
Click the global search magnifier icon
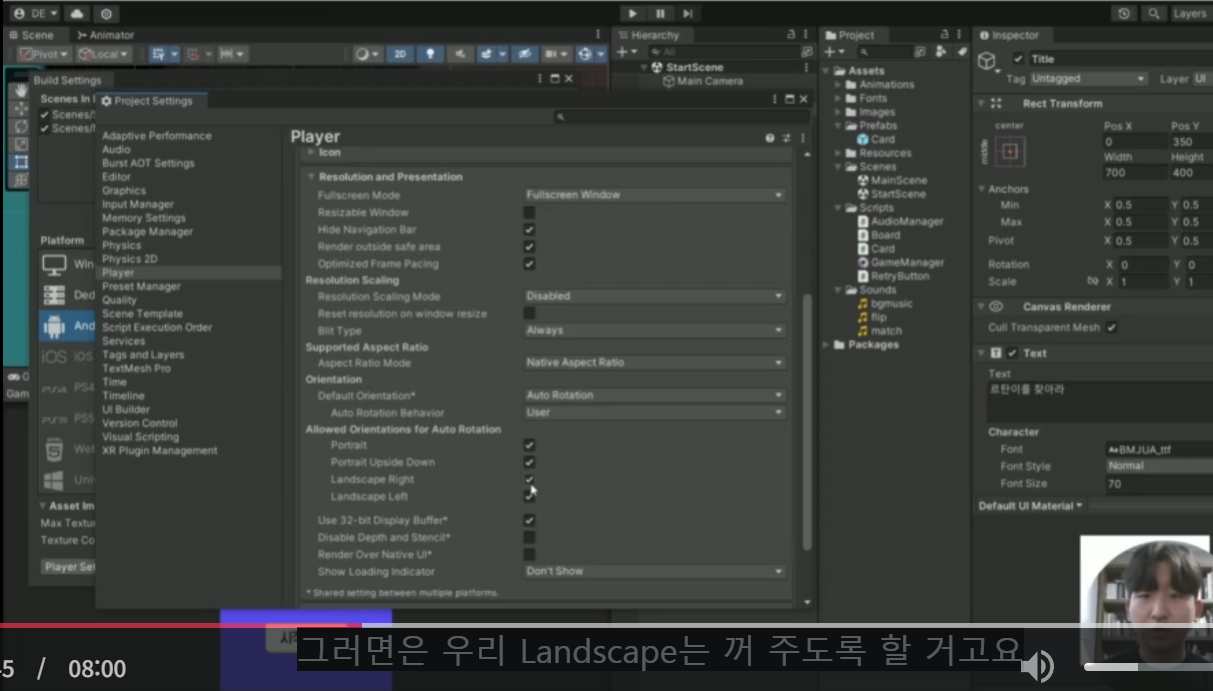(1154, 13)
